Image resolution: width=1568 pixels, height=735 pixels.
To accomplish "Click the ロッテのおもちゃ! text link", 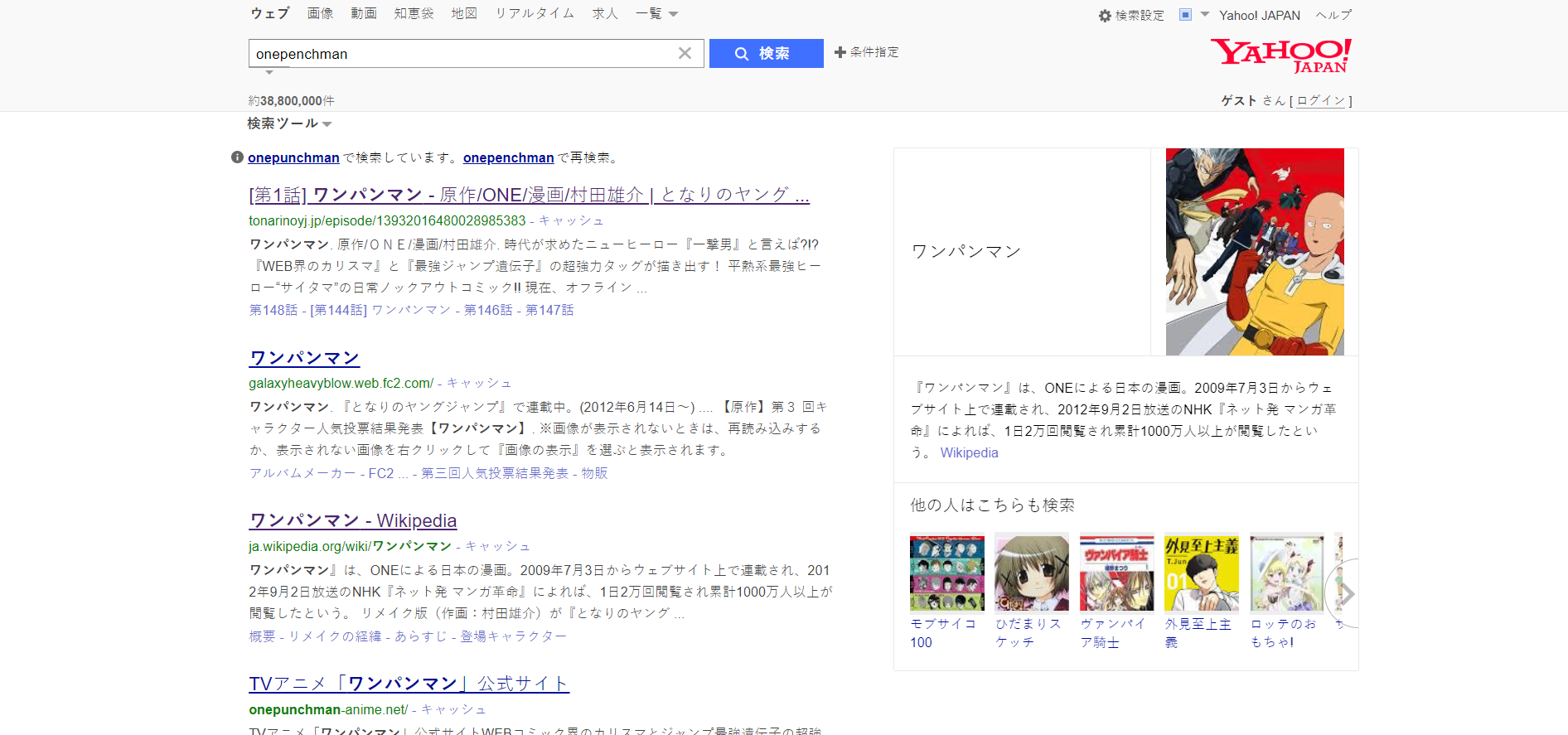I will tap(1284, 633).
